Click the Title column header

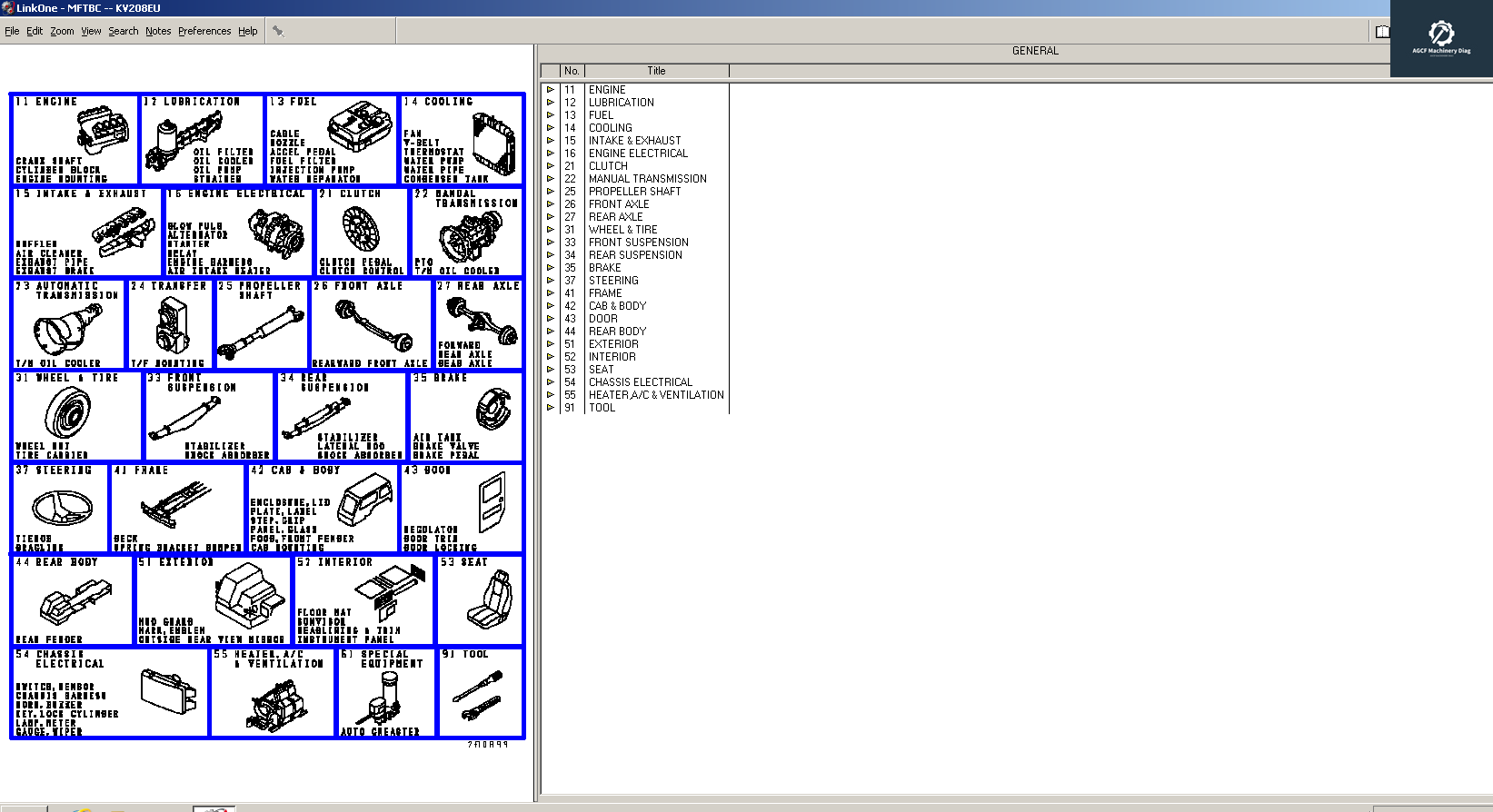[x=656, y=71]
